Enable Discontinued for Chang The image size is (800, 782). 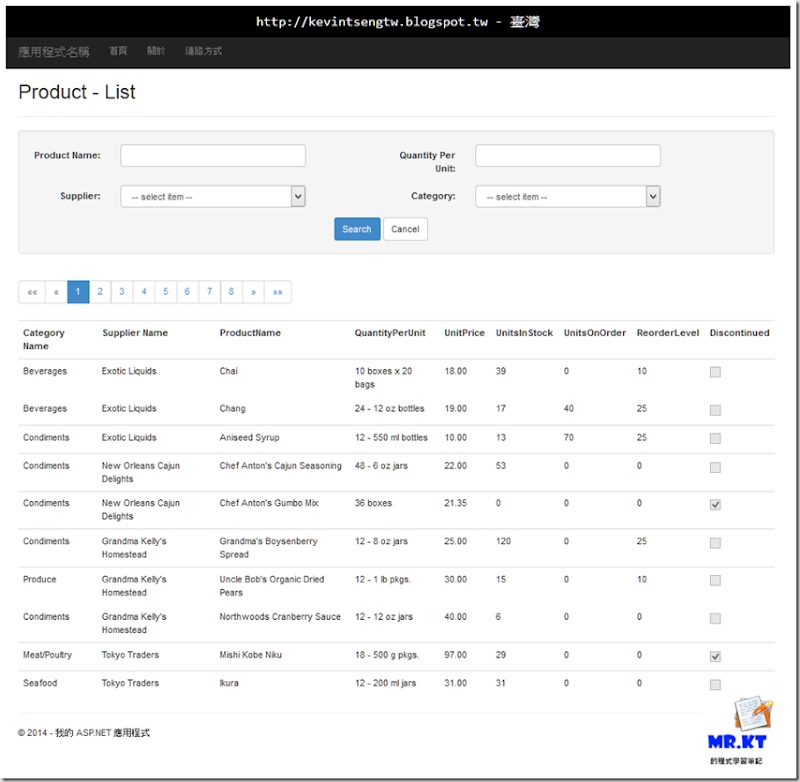coord(715,409)
